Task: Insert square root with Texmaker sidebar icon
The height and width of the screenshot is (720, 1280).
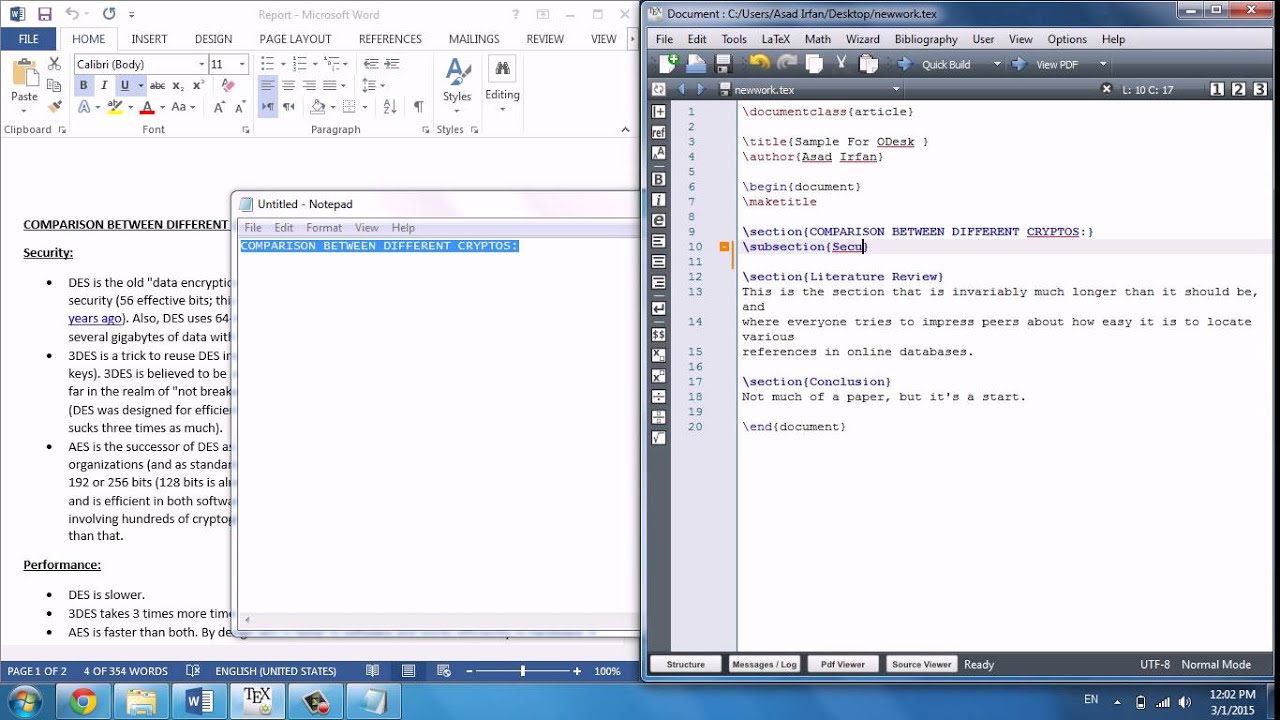Action: pos(658,438)
